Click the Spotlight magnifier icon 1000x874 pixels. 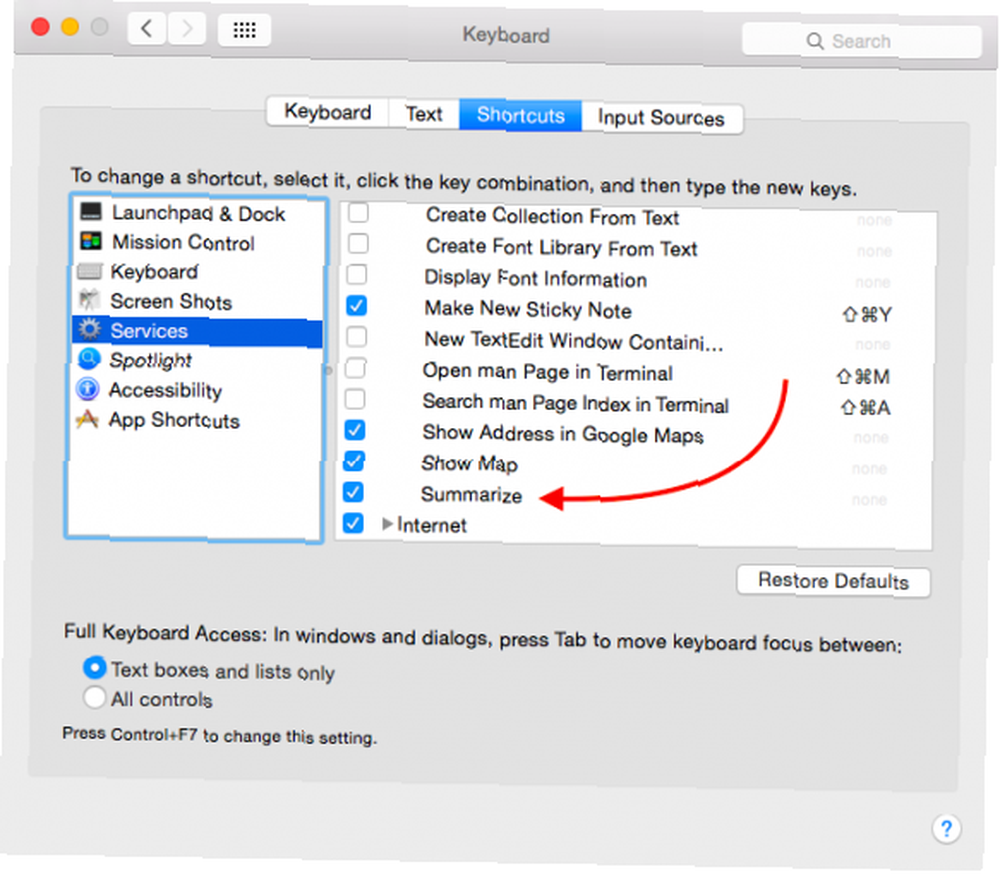89,359
